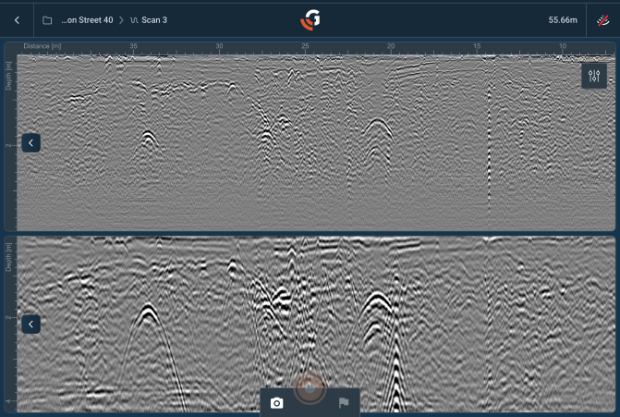The image size is (620, 417).
Task: Select the 'Scan 3' breadcrumb
Action: 154,20
